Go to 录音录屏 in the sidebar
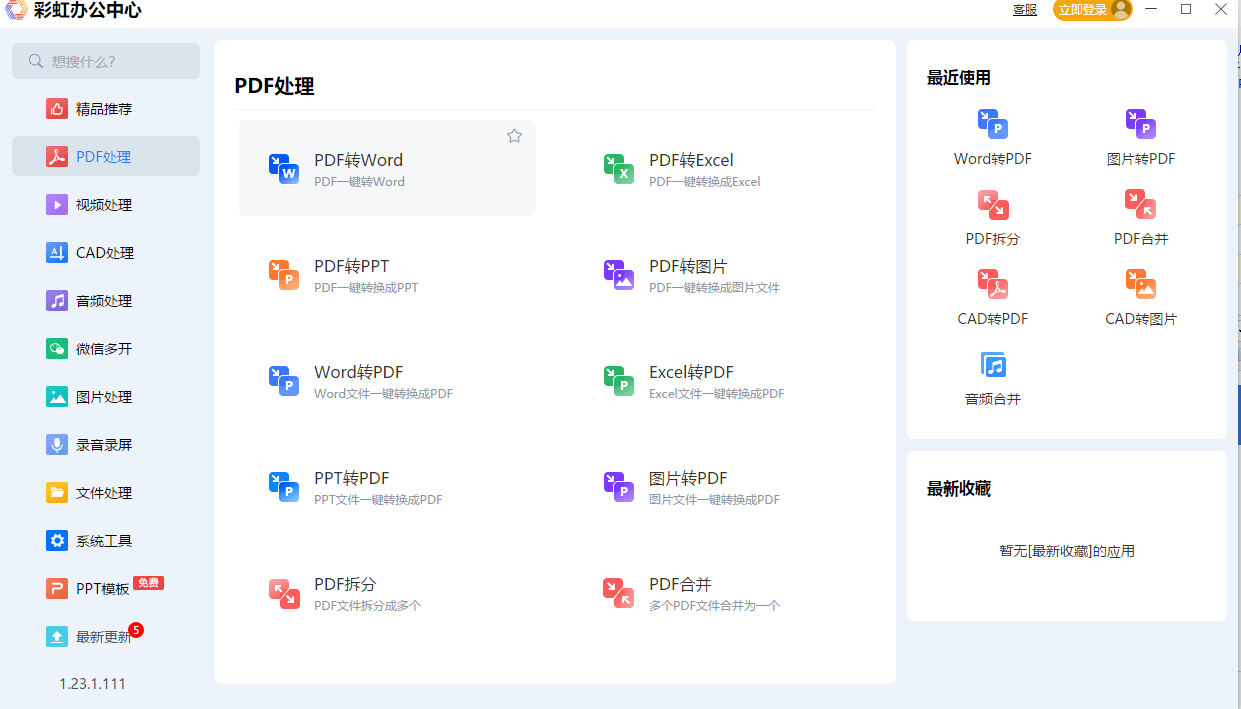This screenshot has height=709, width=1241. (x=106, y=445)
